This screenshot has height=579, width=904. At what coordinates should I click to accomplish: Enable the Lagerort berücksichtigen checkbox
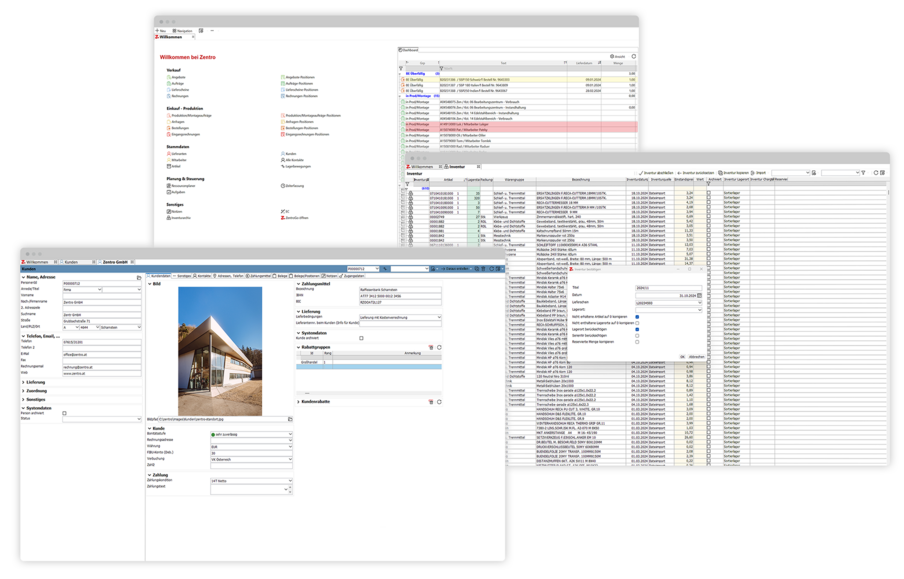pyautogui.click(x=636, y=329)
